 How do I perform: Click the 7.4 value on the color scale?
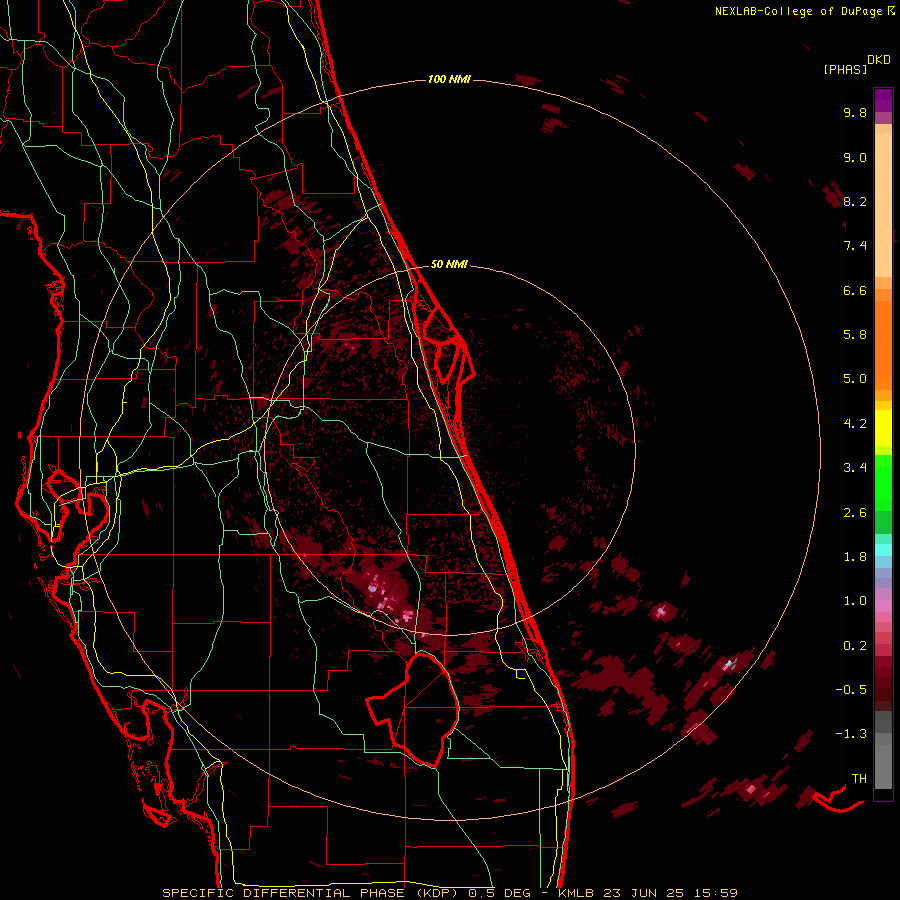click(855, 246)
